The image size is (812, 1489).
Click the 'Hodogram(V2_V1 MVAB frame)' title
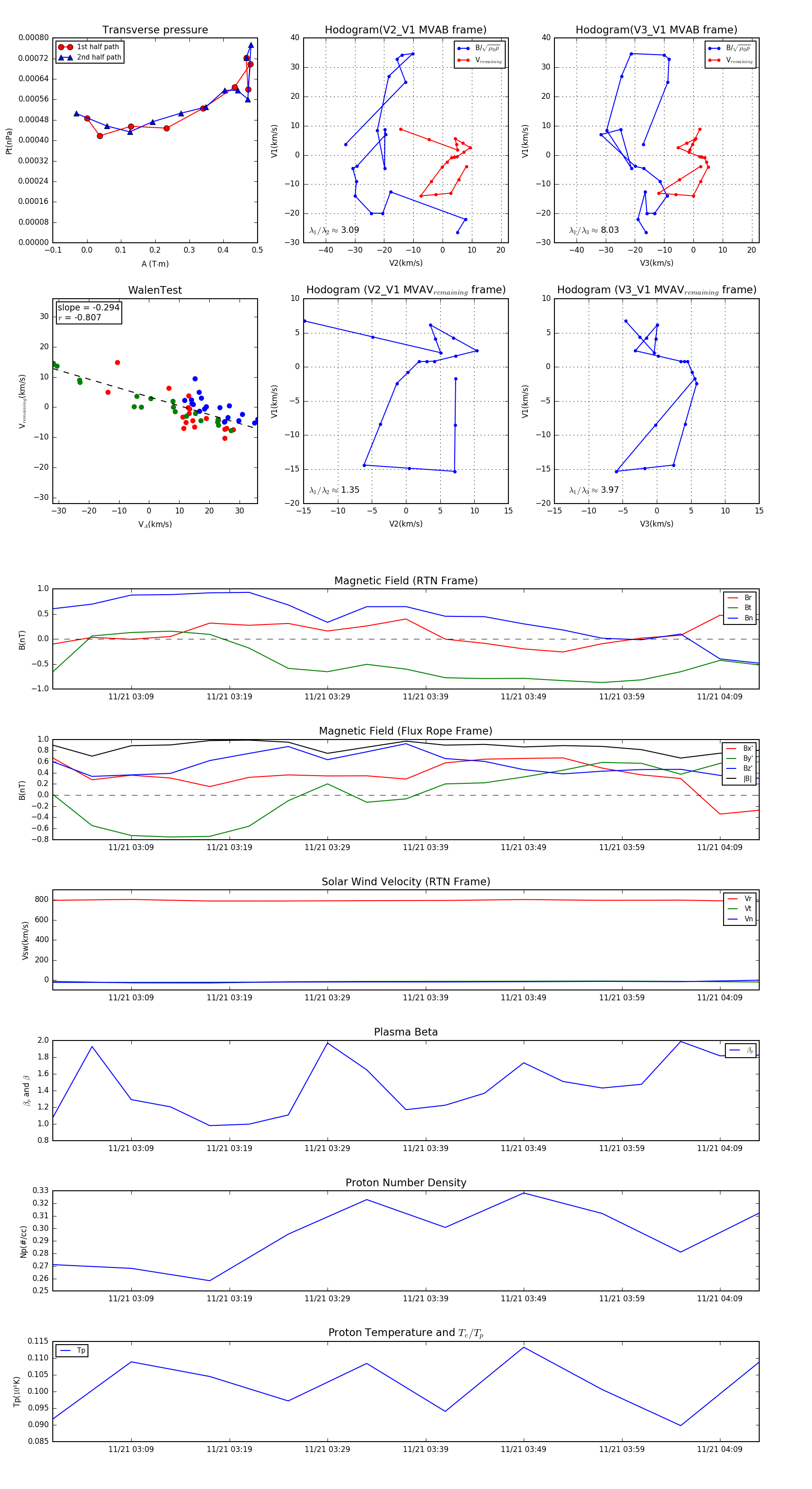click(406, 30)
